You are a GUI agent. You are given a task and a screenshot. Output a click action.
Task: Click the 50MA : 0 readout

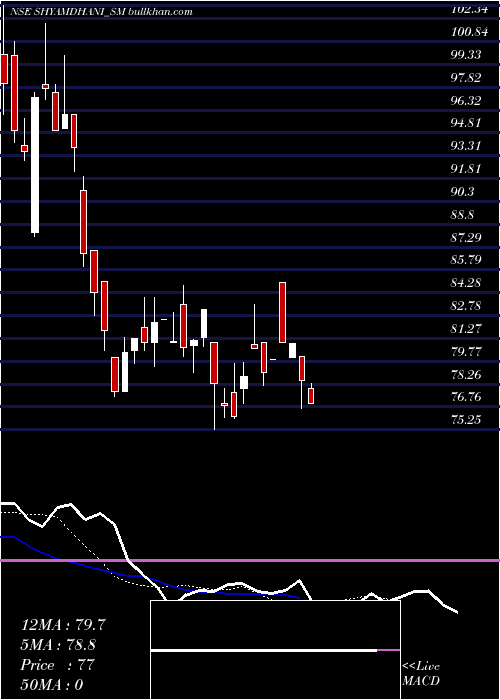[x=52, y=685]
